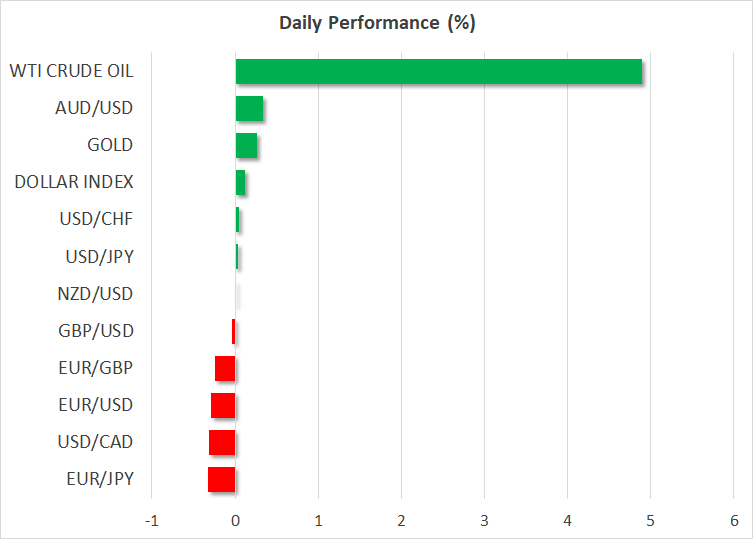The width and height of the screenshot is (753, 539).
Task: Select the AUD/USD category label
Action: tap(94, 108)
